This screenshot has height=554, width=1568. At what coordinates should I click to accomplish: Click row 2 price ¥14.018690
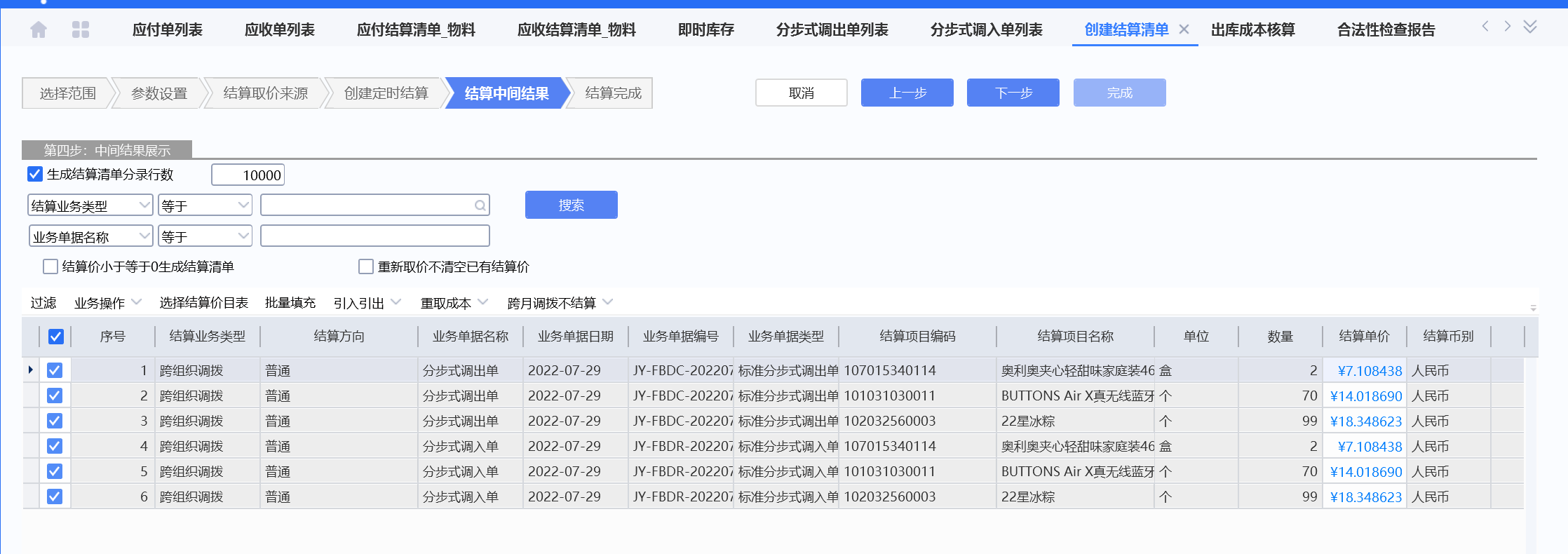coord(1366,396)
